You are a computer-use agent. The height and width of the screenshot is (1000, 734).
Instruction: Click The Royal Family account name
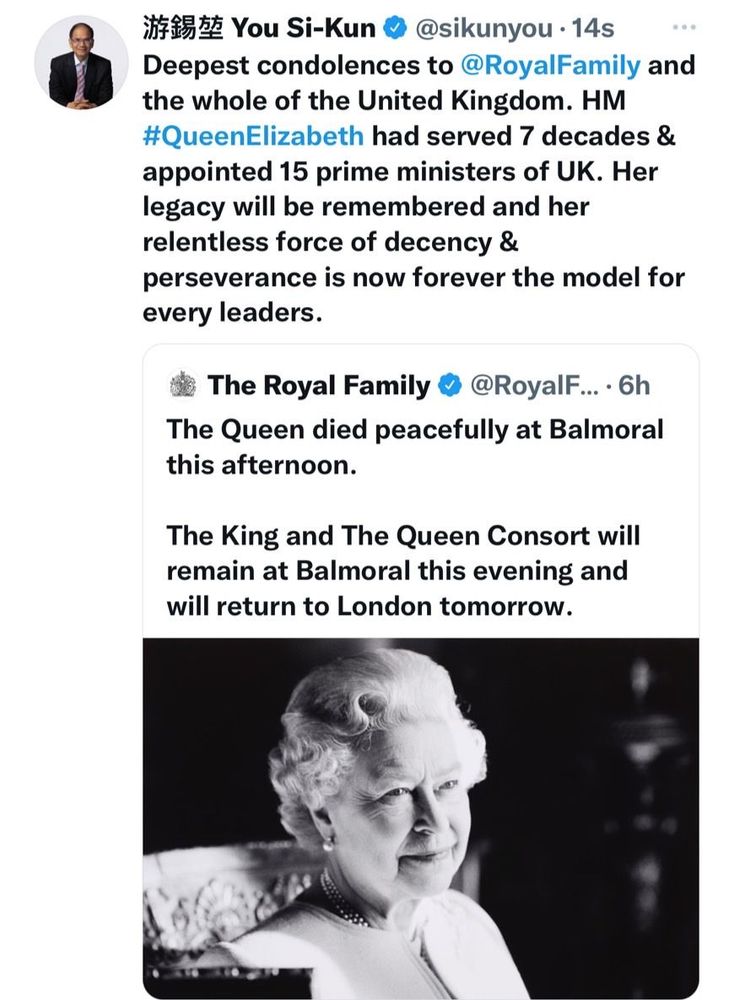click(319, 385)
